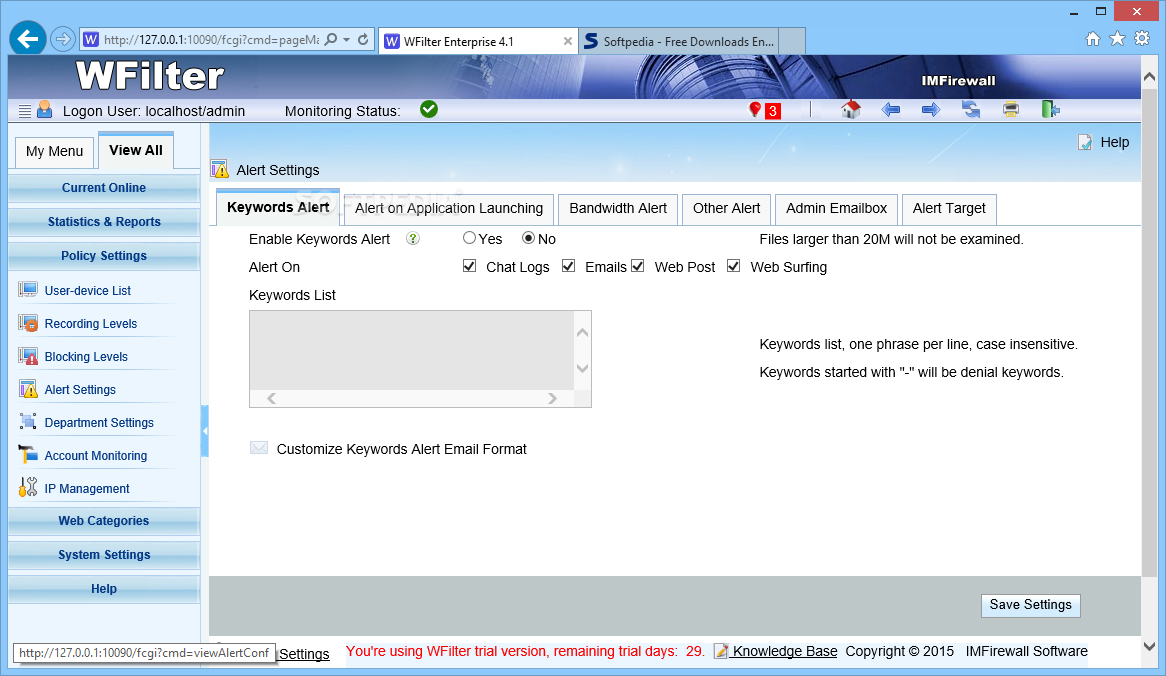This screenshot has height=676, width=1166.
Task: Open User-device List in sidebar
Action: pyautogui.click(x=87, y=291)
